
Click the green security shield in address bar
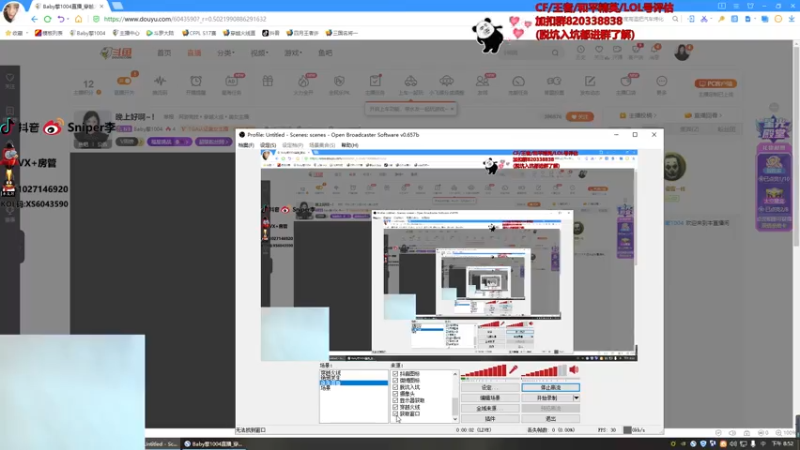(96, 19)
